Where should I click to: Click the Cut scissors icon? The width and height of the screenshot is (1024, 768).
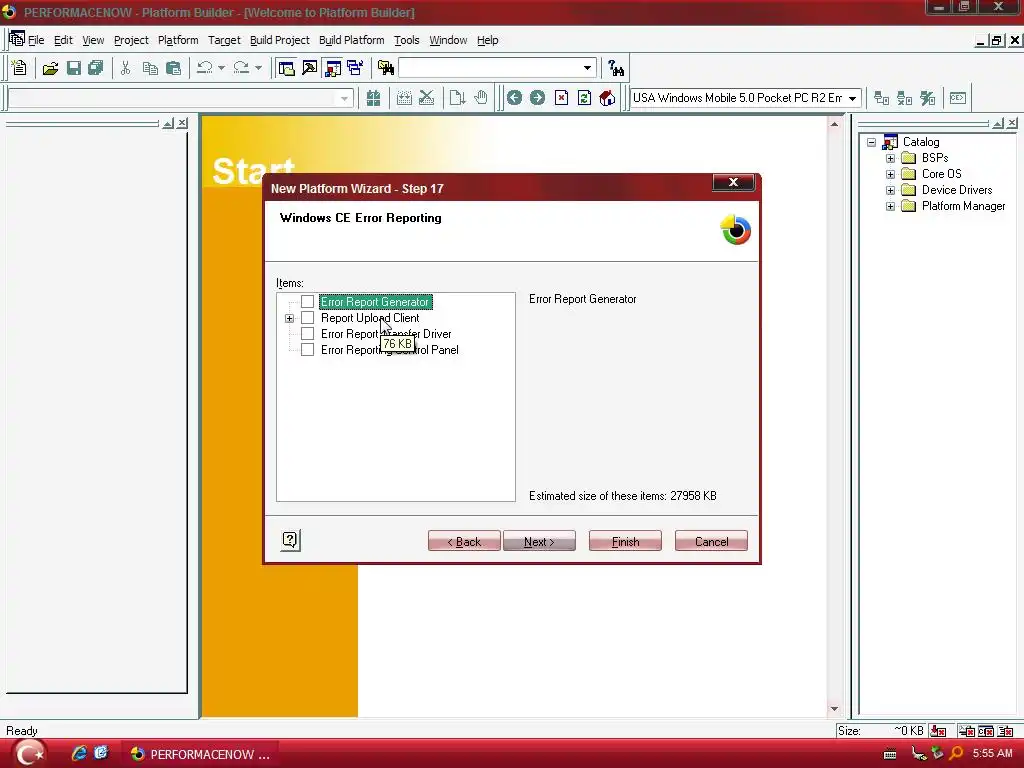coord(125,68)
